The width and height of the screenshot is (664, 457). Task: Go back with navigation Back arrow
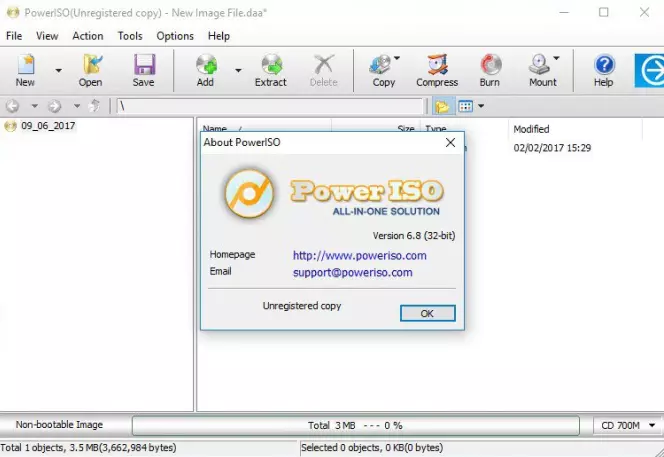click(x=12, y=106)
